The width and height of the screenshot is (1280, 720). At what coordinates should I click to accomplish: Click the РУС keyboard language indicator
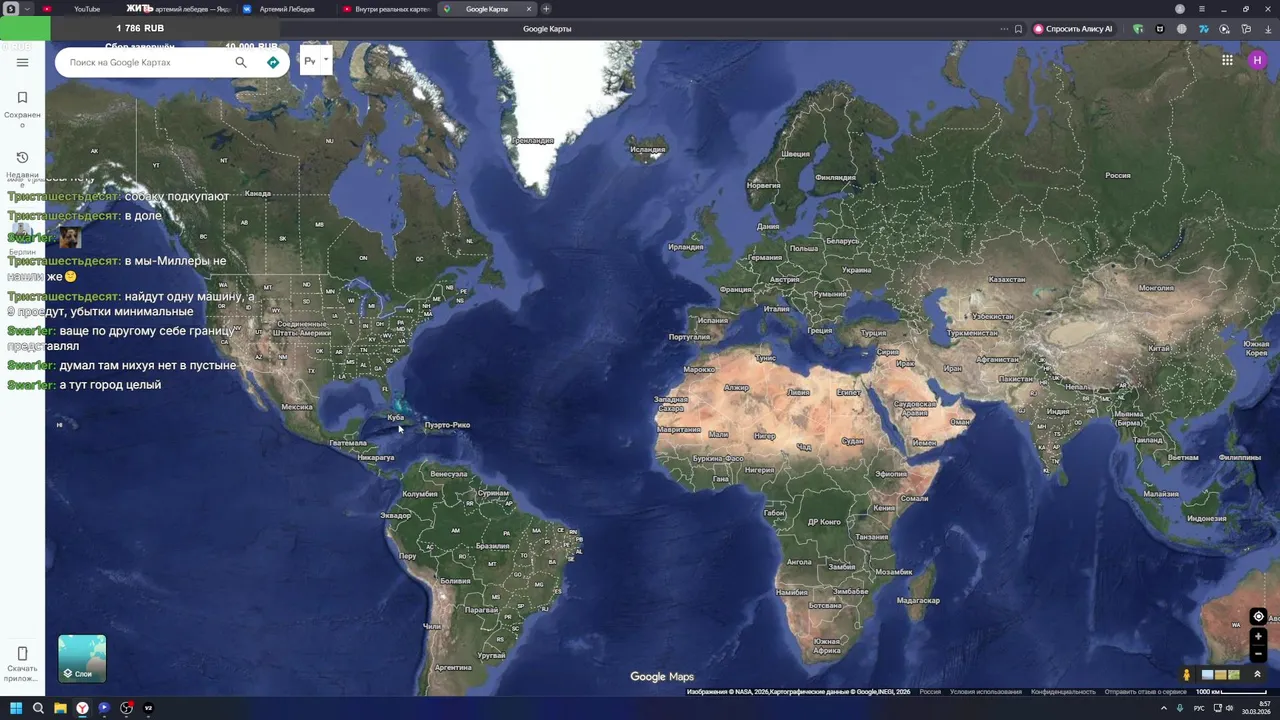[1198, 708]
